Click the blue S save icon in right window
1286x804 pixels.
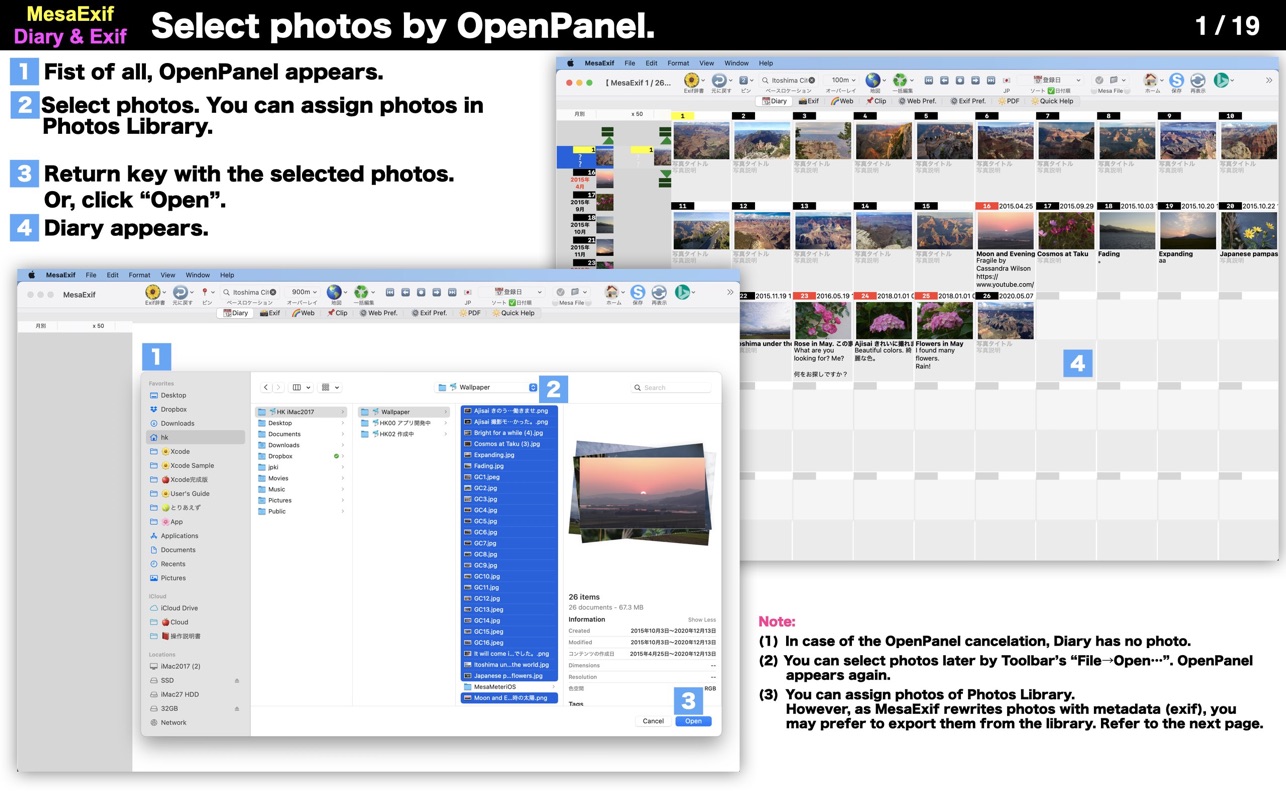(1176, 80)
